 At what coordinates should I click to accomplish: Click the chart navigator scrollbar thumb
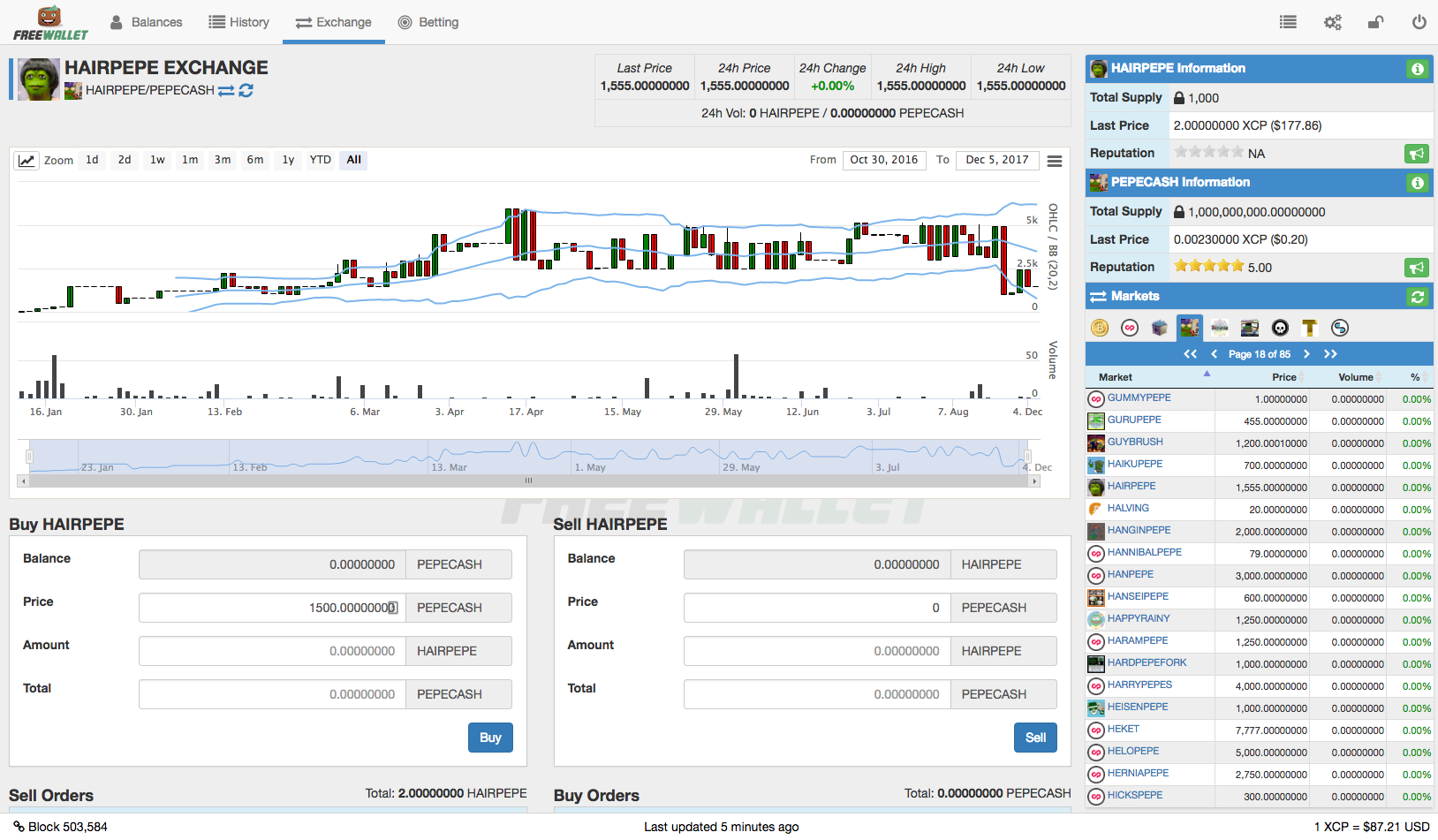pos(528,481)
